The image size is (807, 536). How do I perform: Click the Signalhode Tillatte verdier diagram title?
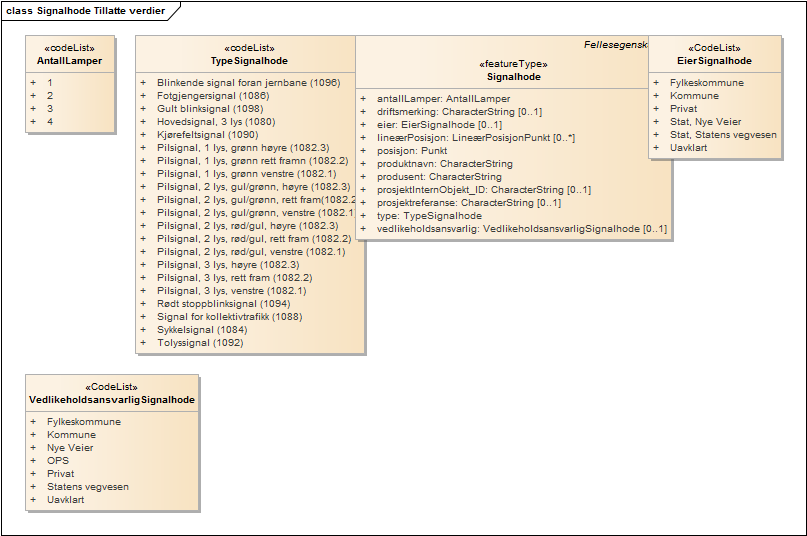click(x=85, y=10)
